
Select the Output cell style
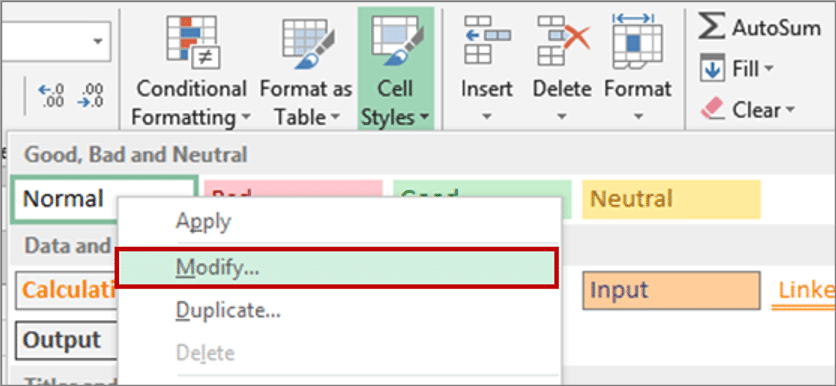(67, 340)
